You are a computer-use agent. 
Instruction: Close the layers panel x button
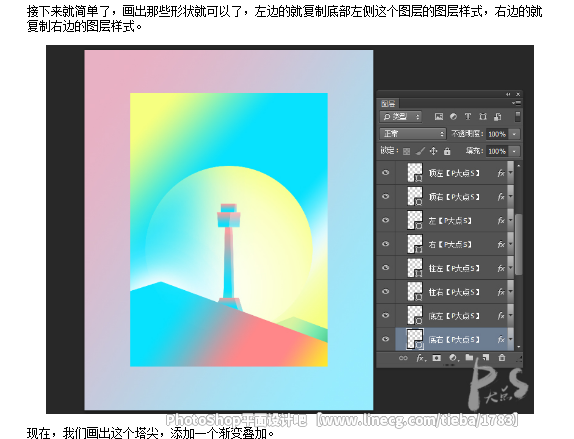coord(518,94)
